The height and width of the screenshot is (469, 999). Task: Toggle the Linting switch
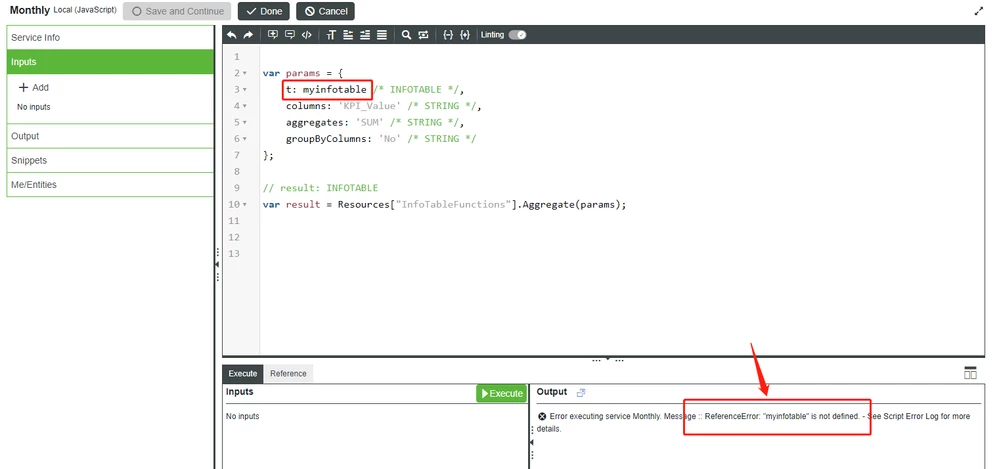pos(517,35)
